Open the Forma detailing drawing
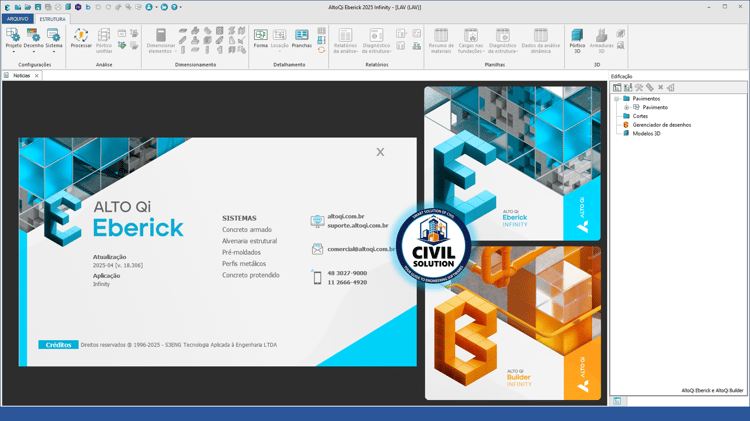 261,38
